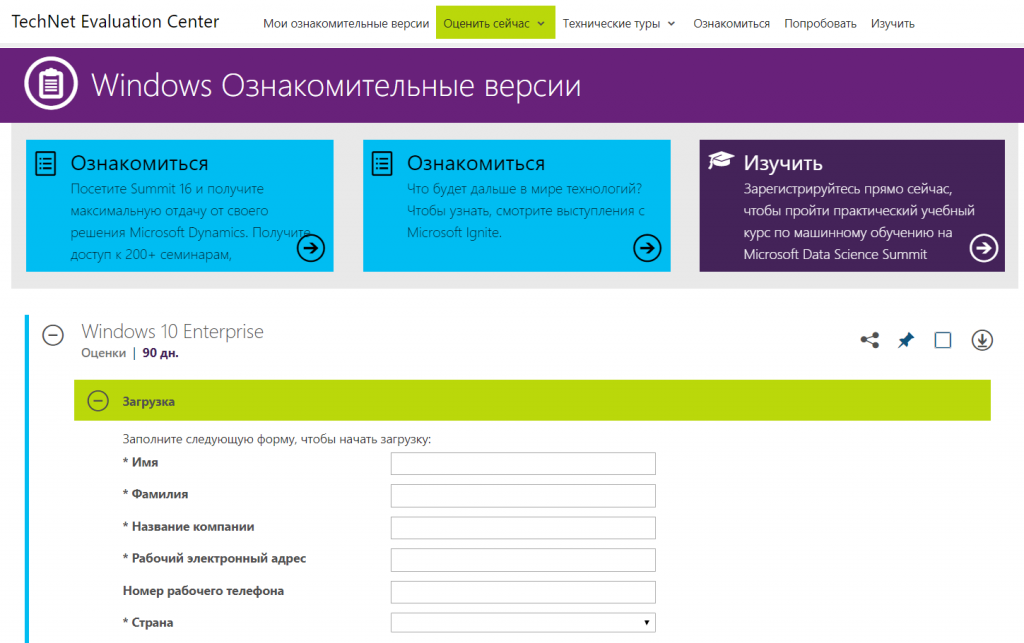Click the Фамилия input field

coord(523,495)
